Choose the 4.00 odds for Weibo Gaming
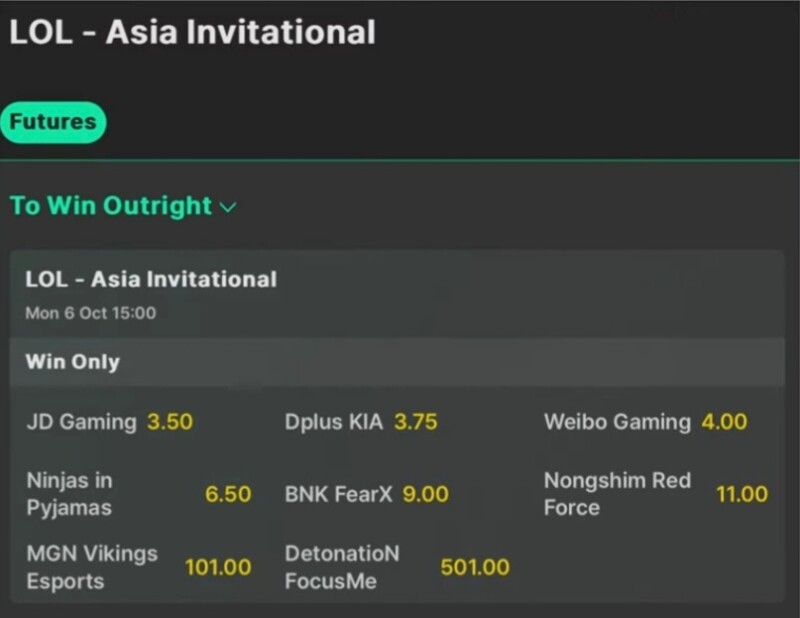The width and height of the screenshot is (800, 618). (724, 421)
